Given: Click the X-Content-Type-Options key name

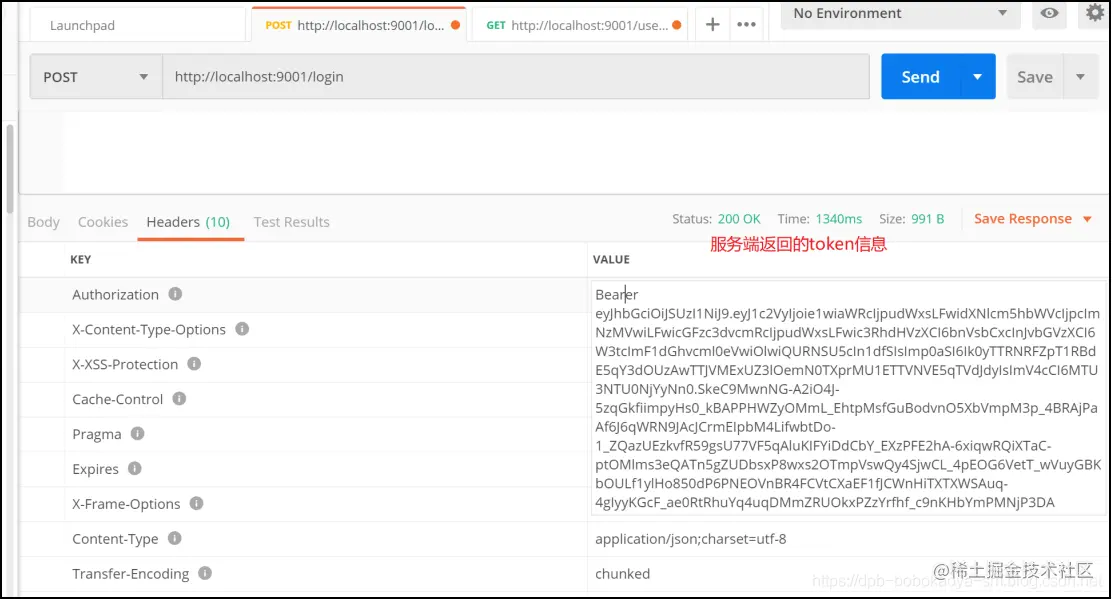Looking at the screenshot, I should point(149,329).
